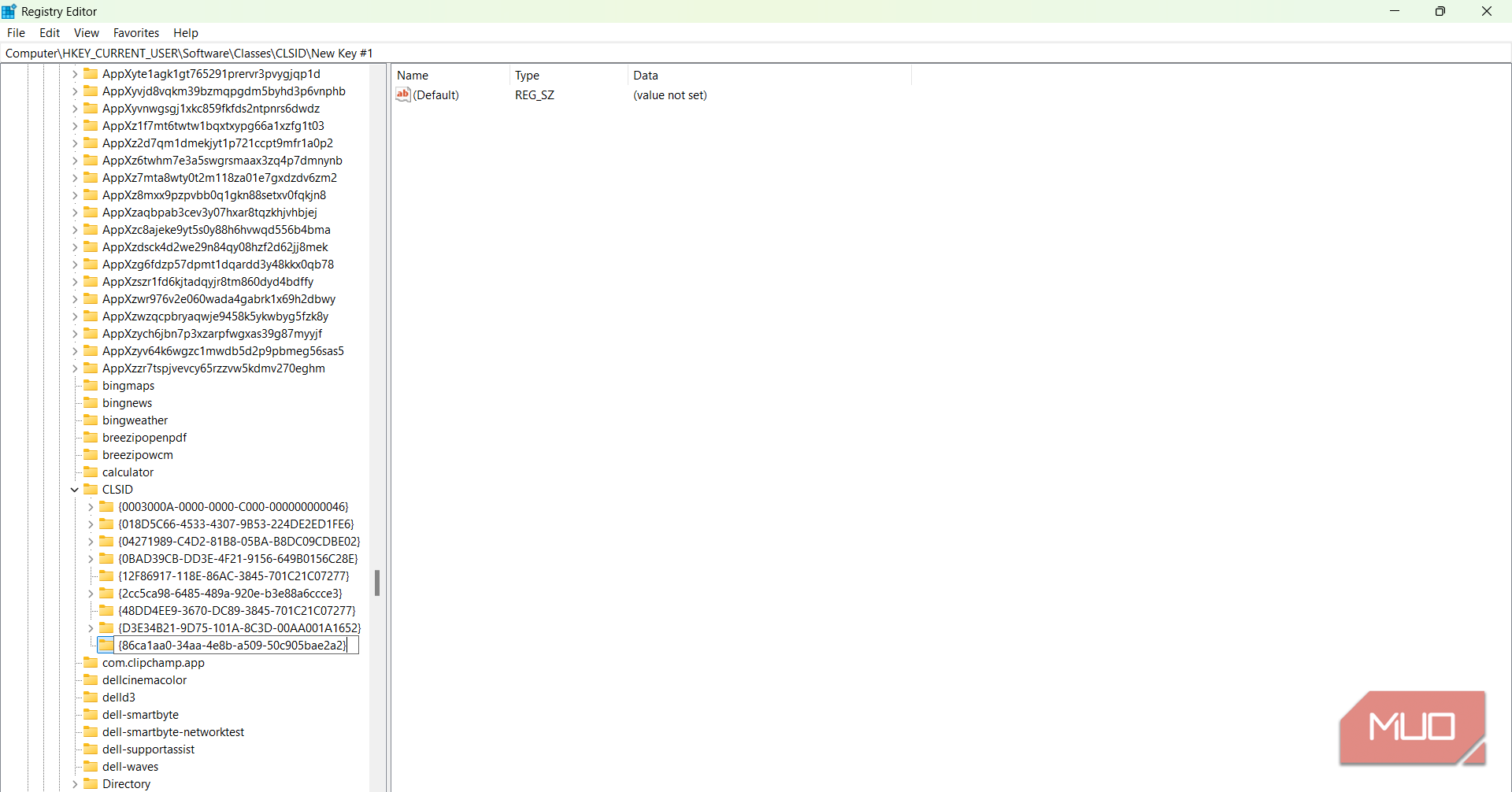This screenshot has height=792, width=1512.
Task: Expand the {D3E34B21-9D75-101A-8C3D-00AA001A1652} key
Action: tap(91, 628)
